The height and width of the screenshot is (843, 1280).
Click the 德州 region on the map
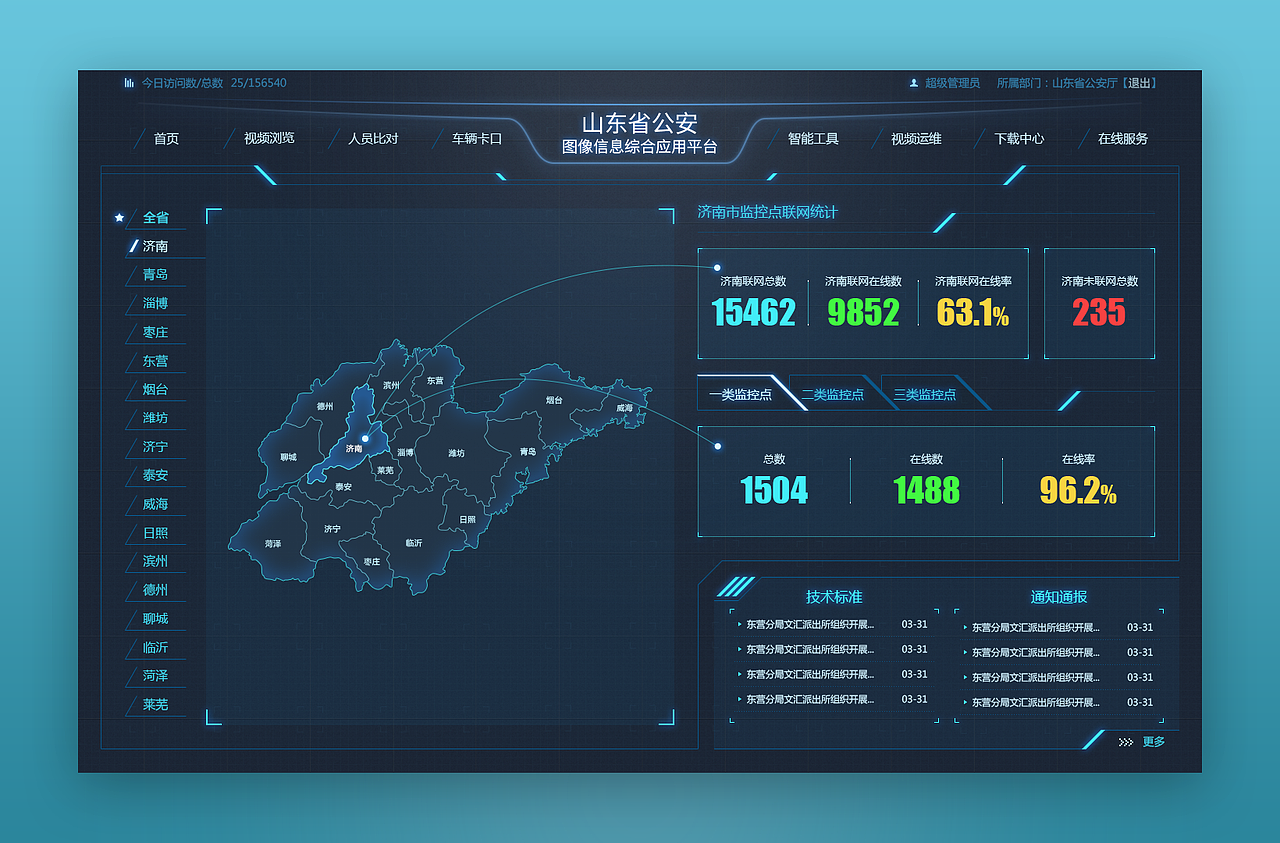point(325,407)
